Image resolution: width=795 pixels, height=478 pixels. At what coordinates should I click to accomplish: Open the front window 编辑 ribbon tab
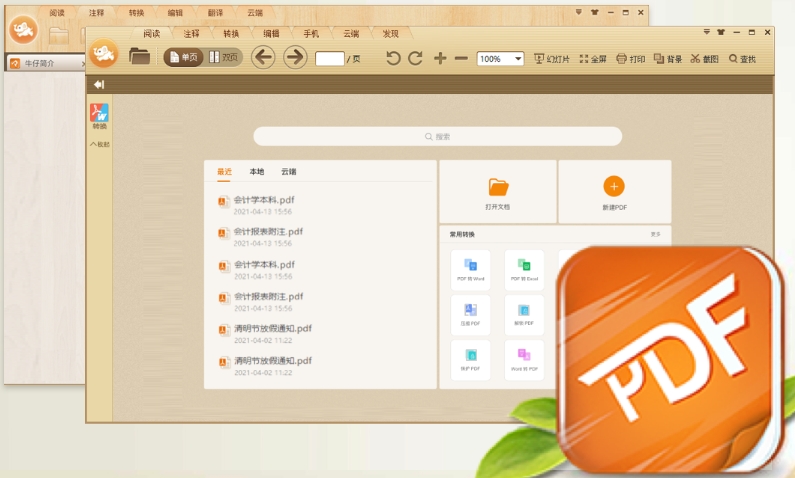click(x=271, y=33)
